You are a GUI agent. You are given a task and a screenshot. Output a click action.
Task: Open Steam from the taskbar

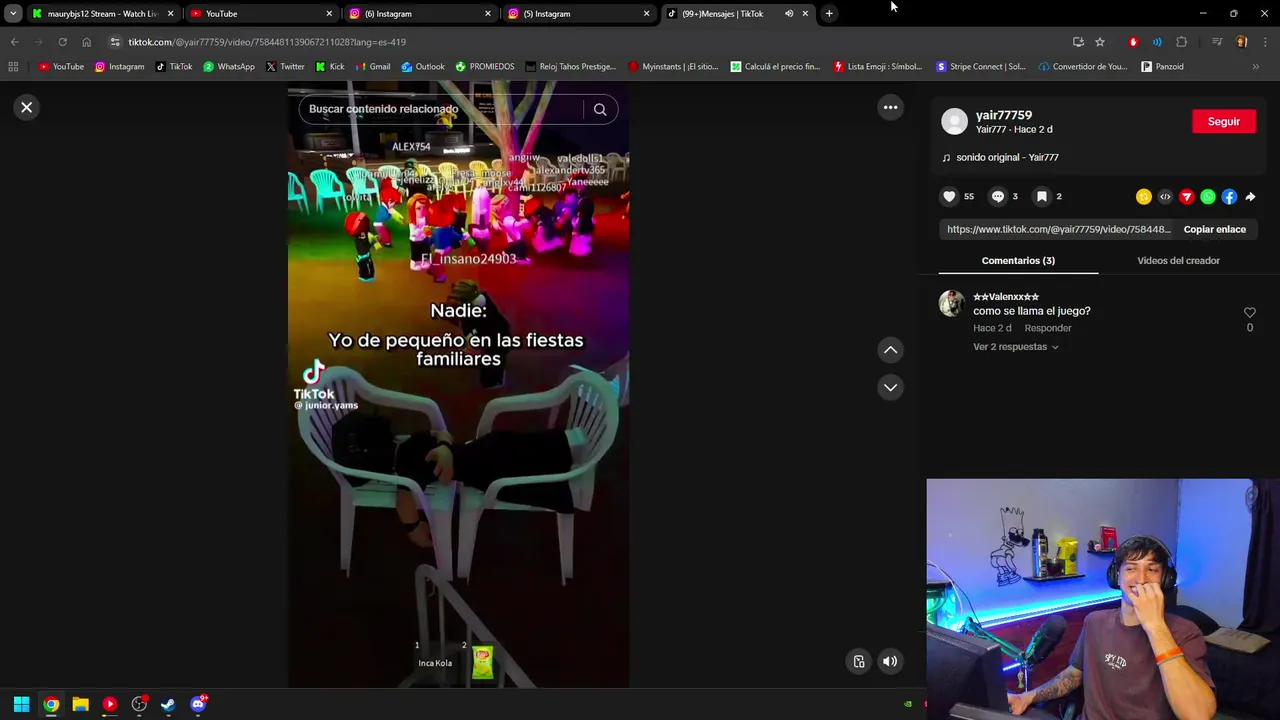(x=168, y=704)
